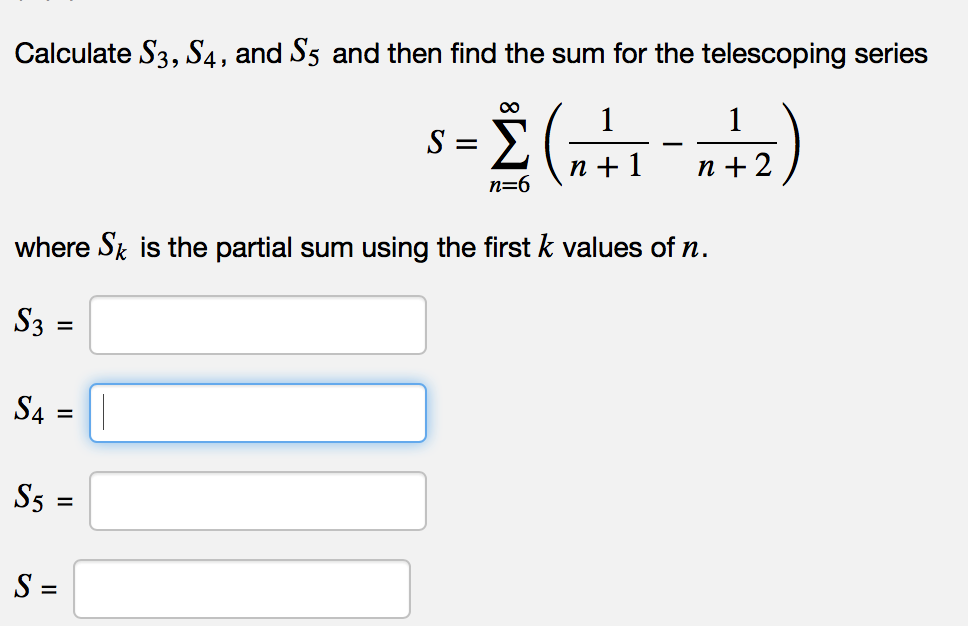968x626 pixels.
Task: Click the n=6 lower summation limit
Action: pyautogui.click(x=509, y=185)
